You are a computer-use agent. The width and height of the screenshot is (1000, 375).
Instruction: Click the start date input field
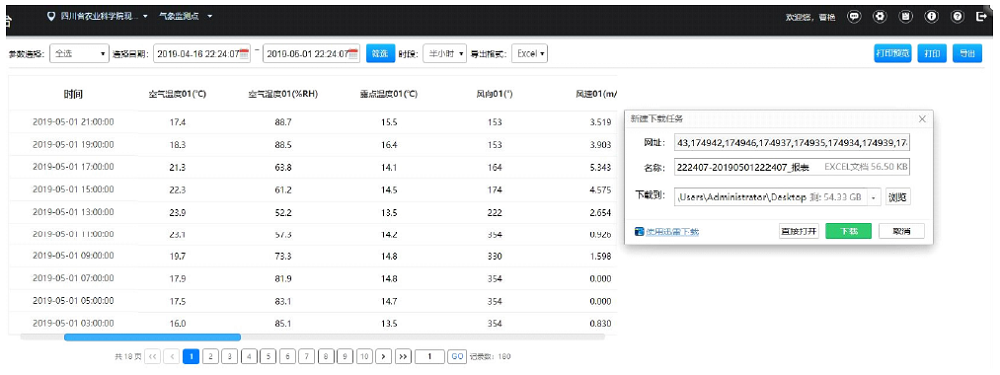click(203, 54)
